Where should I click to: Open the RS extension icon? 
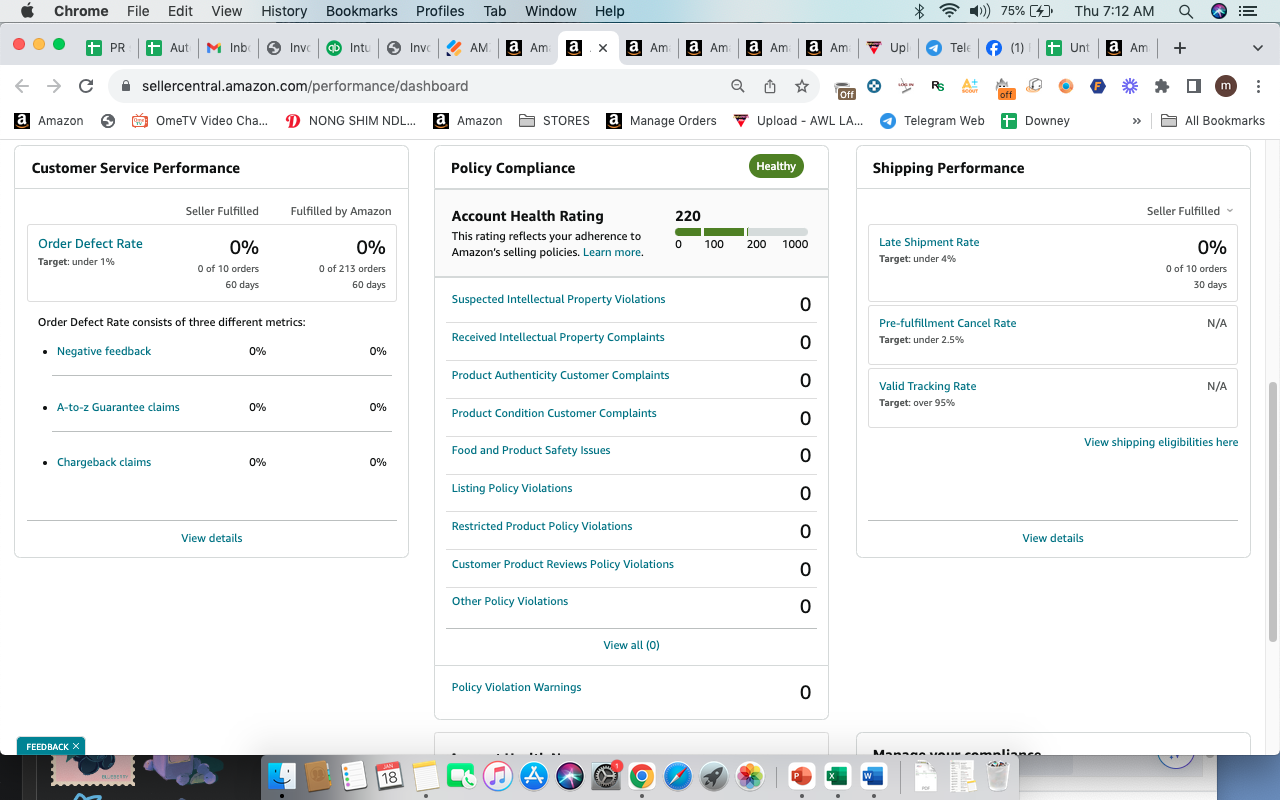pyautogui.click(x=937, y=86)
